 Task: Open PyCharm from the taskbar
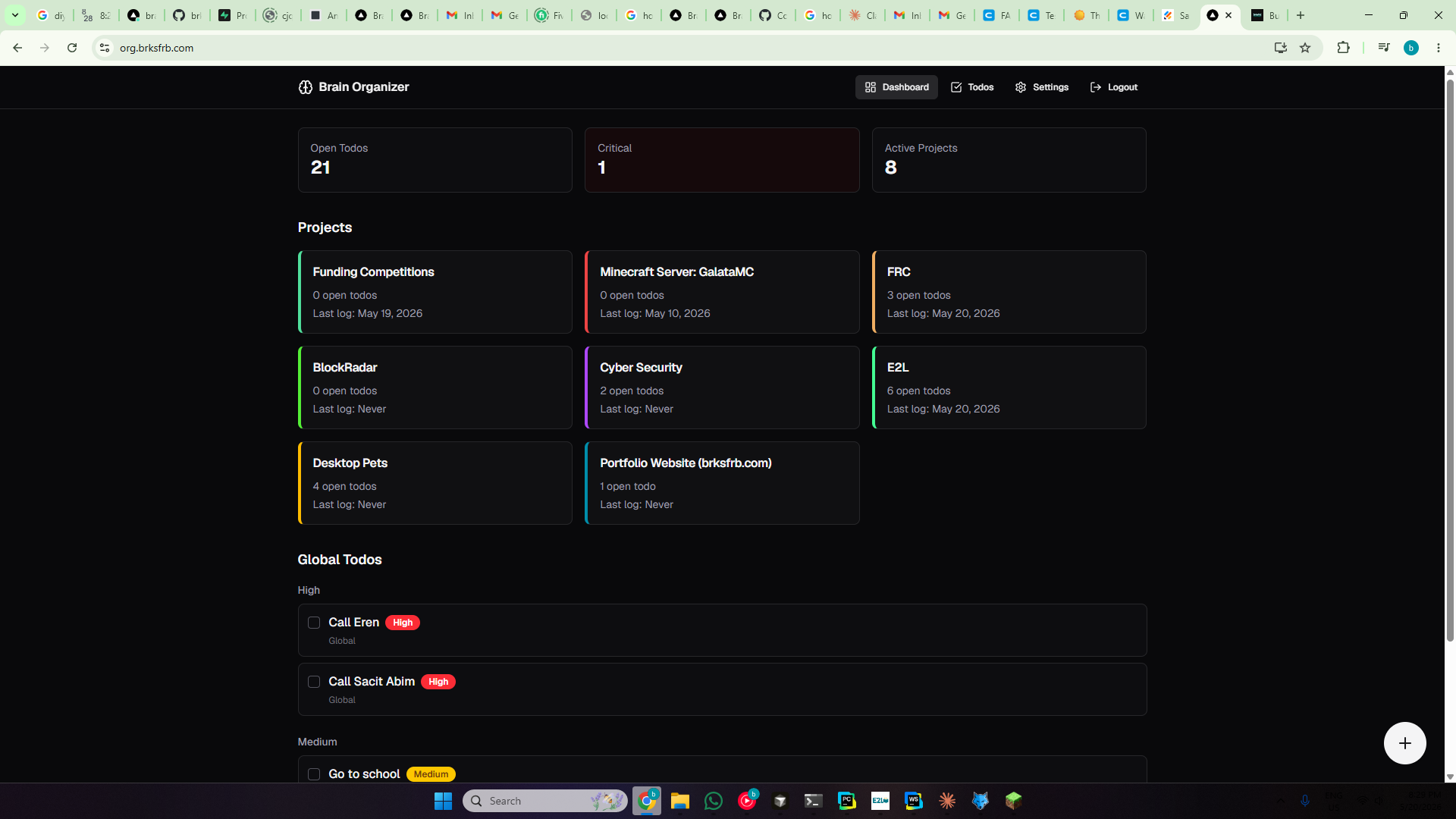(847, 801)
